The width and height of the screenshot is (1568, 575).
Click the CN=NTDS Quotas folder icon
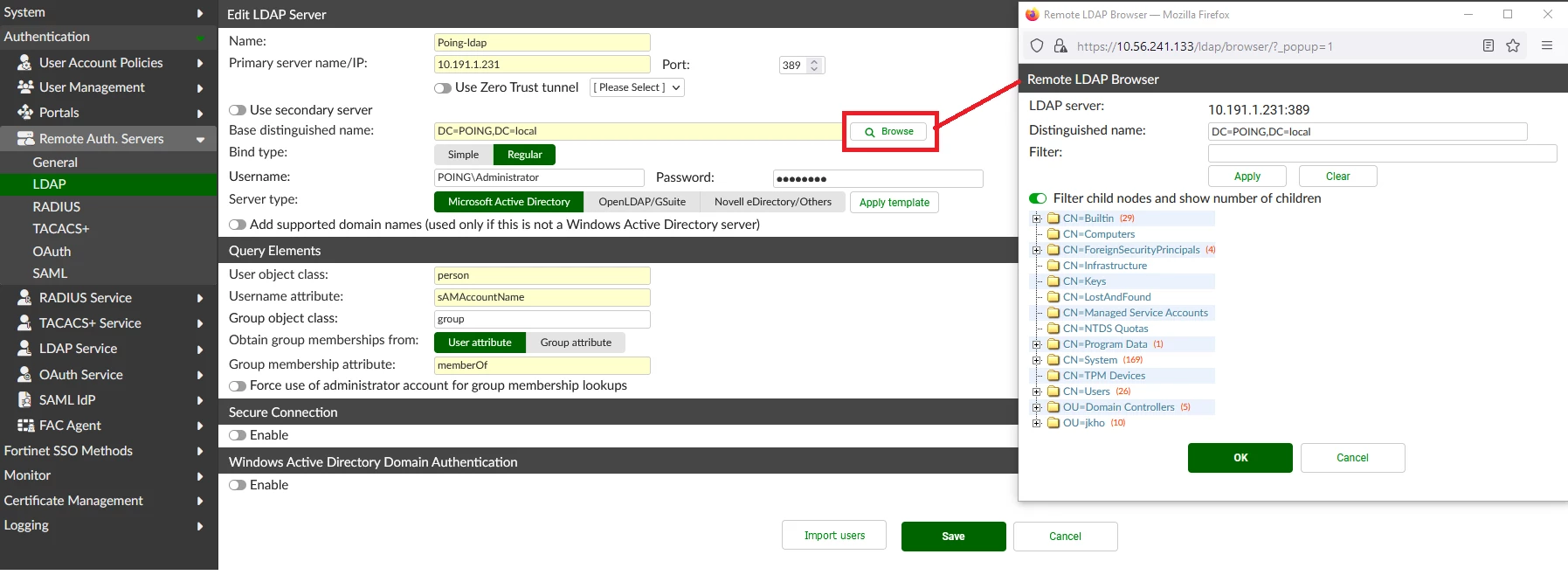pos(1053,329)
